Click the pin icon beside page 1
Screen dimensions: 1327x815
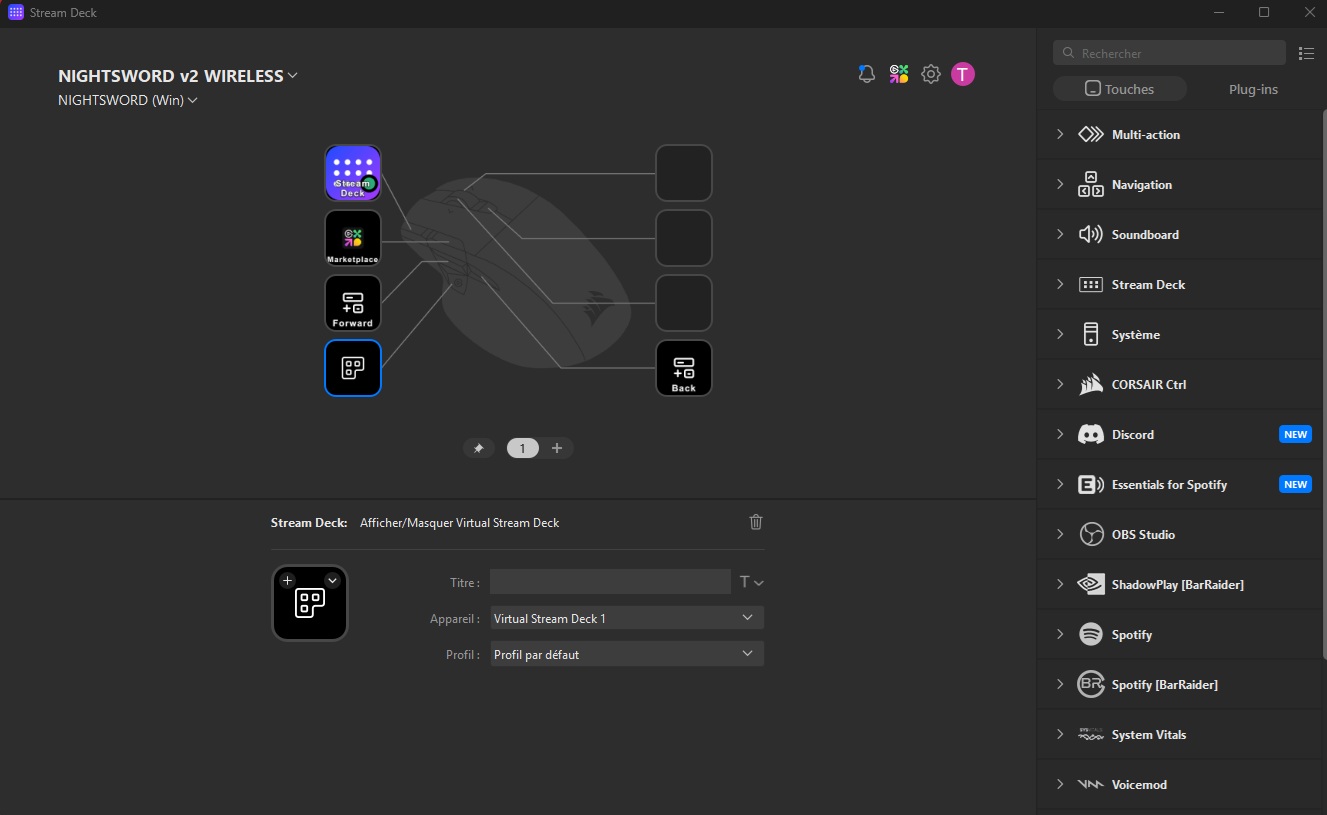tap(478, 448)
